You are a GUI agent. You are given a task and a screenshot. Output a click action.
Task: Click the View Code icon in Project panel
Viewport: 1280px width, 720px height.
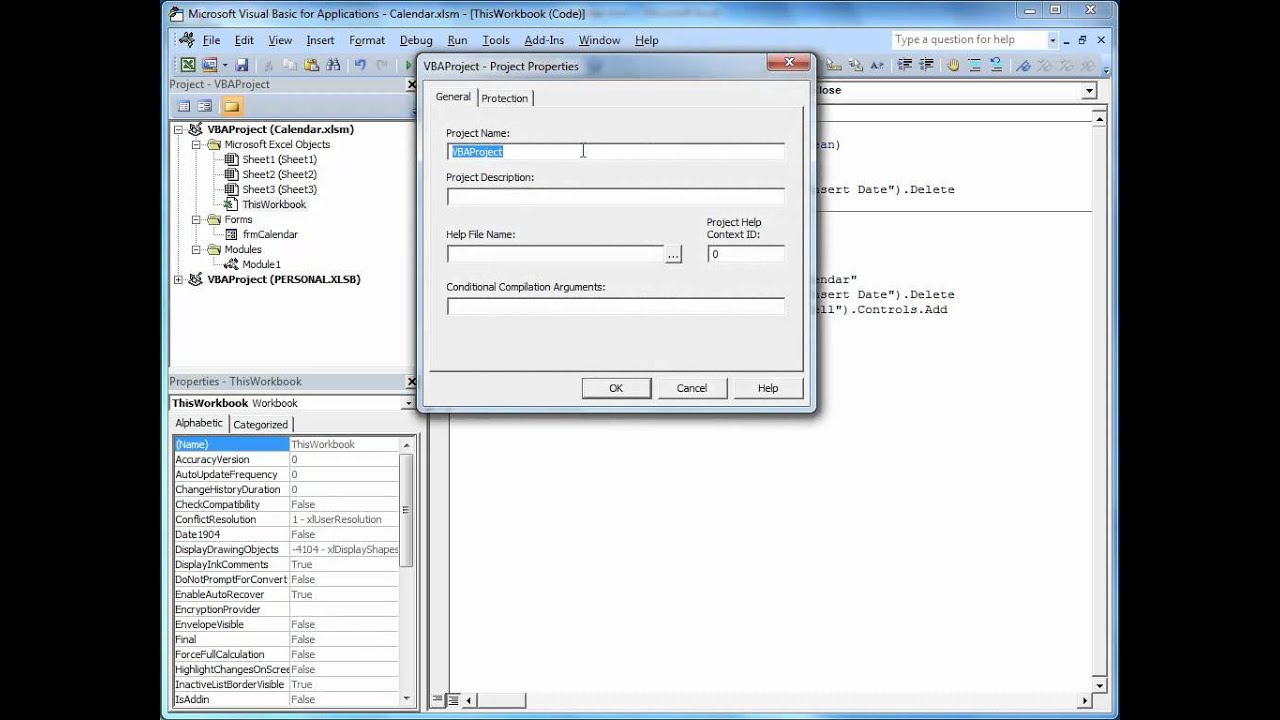(184, 106)
